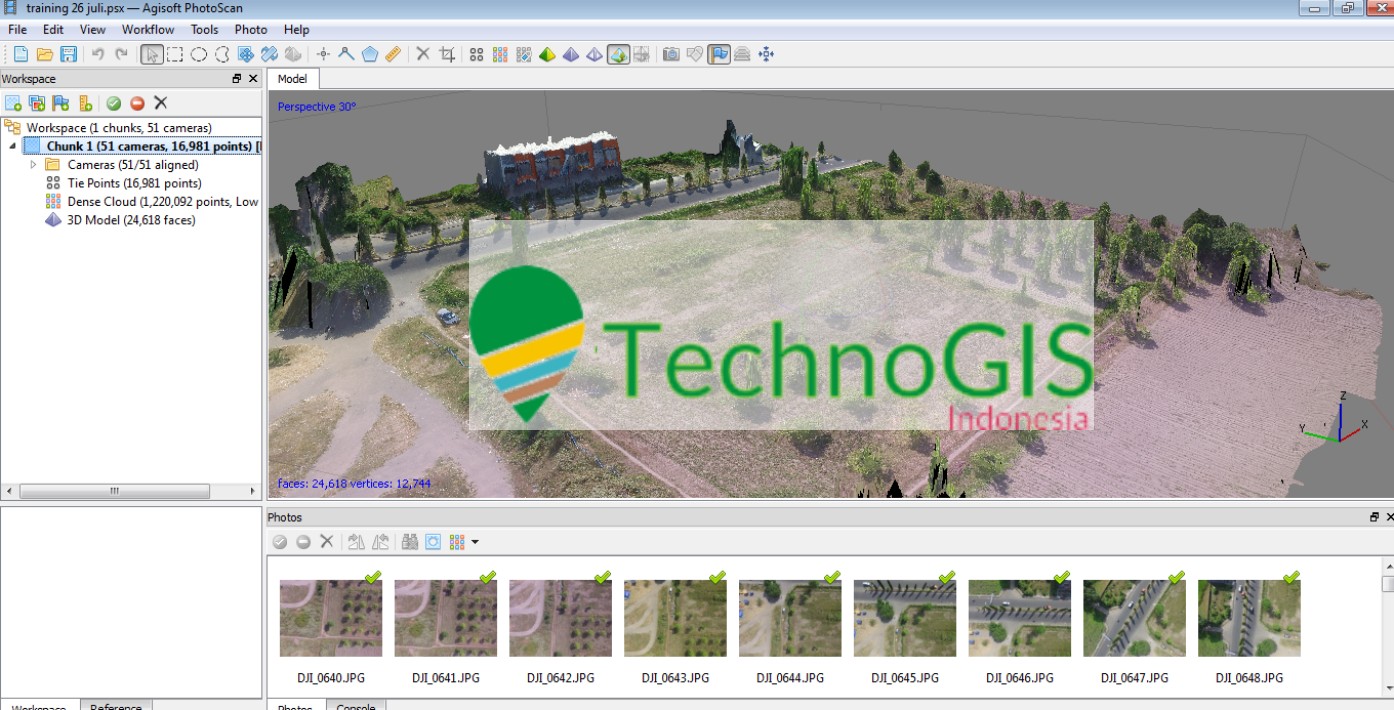
Task: Disable items with red icon in Workspace
Action: [138, 103]
